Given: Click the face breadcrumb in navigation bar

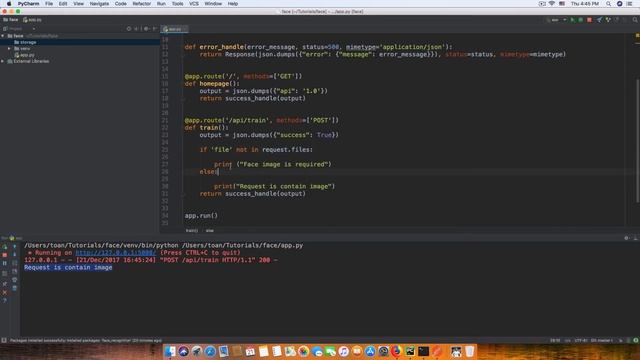Looking at the screenshot, I should pyautogui.click(x=11, y=20).
